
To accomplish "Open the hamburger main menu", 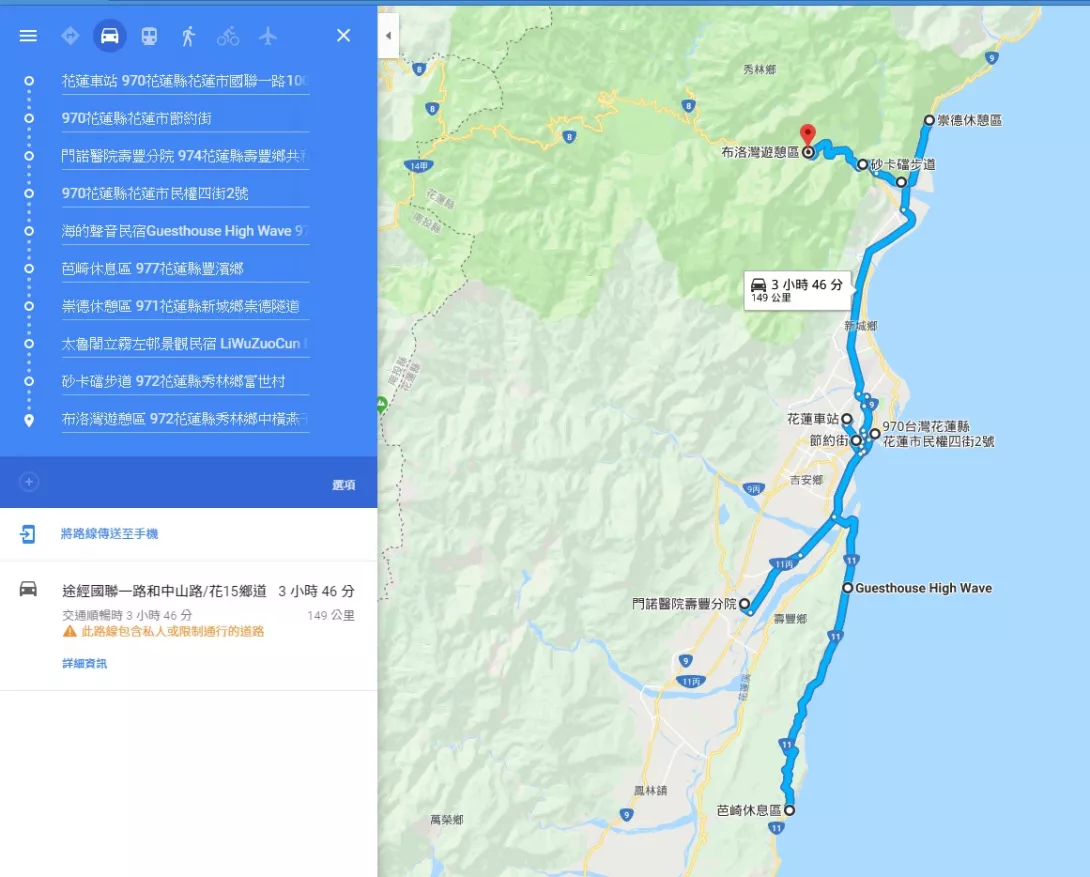I will tap(28, 35).
